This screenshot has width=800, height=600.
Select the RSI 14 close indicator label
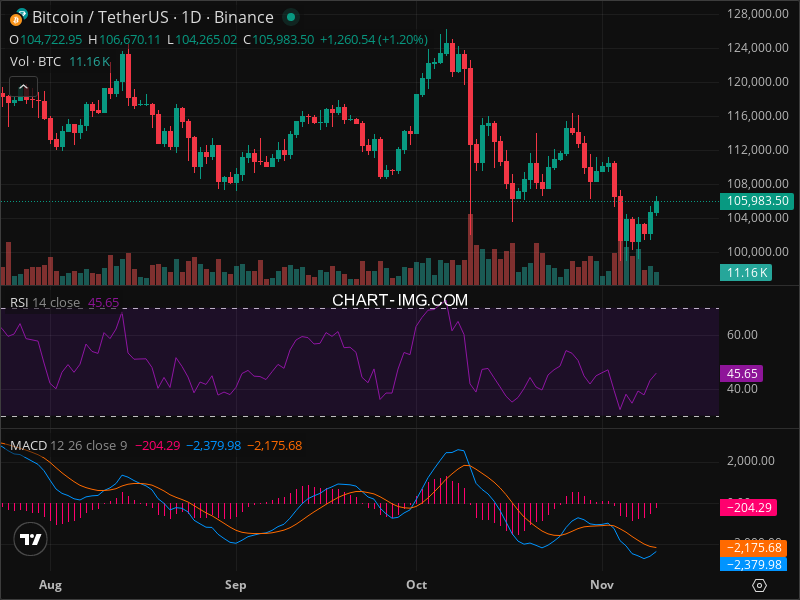click(46, 302)
